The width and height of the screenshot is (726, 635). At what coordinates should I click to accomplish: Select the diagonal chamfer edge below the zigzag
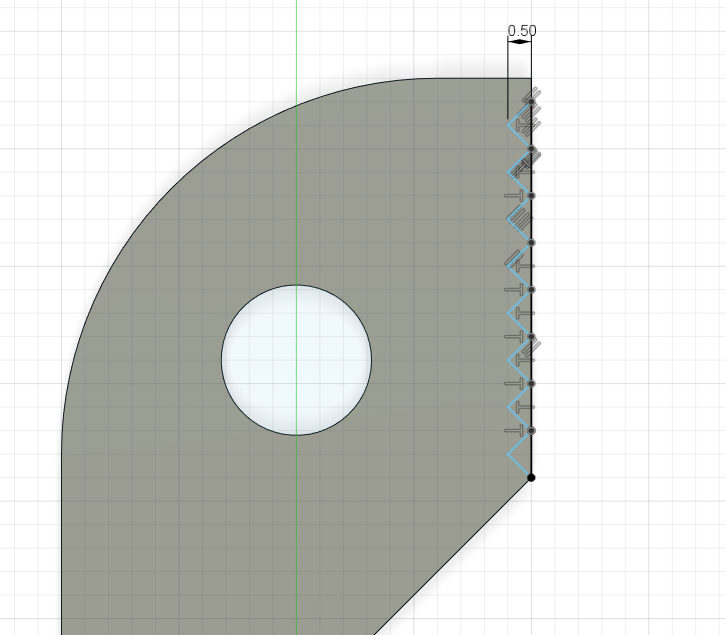click(x=452, y=556)
